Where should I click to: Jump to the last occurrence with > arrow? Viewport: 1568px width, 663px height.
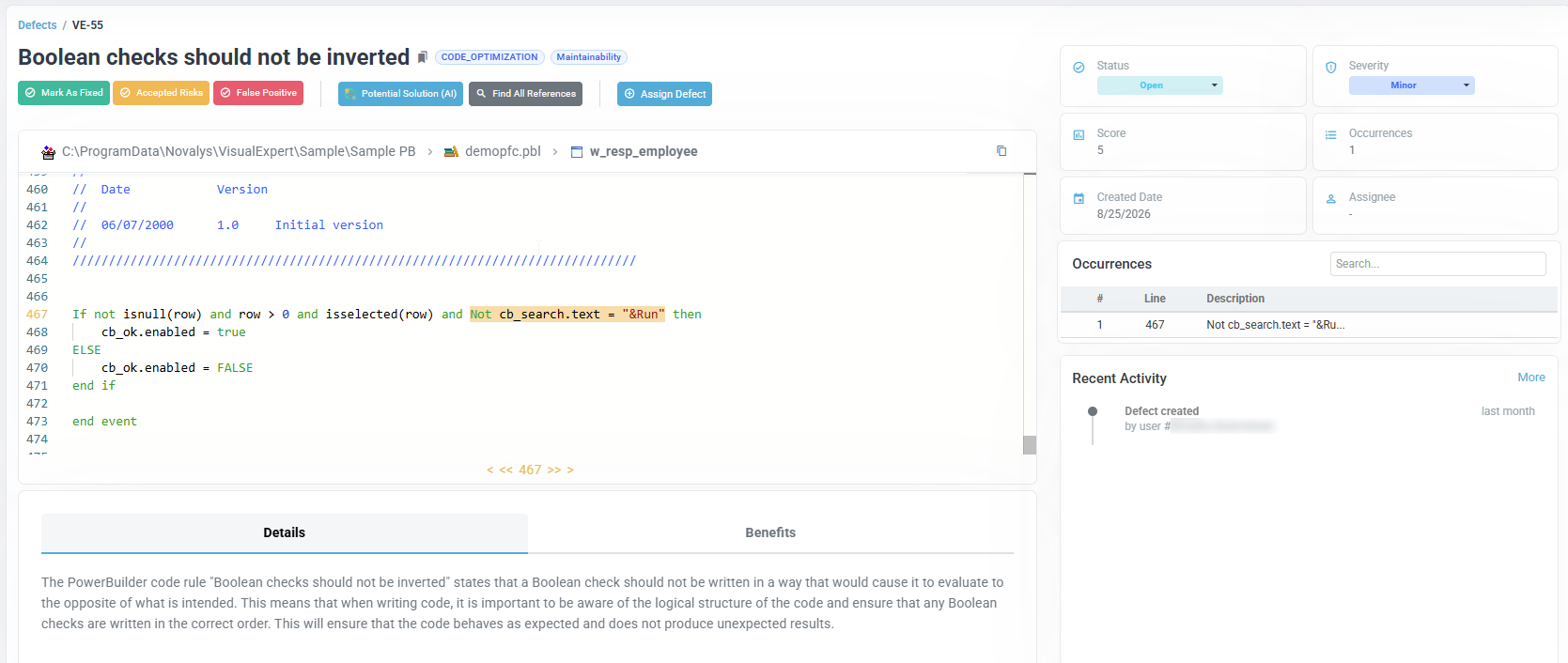coord(570,470)
